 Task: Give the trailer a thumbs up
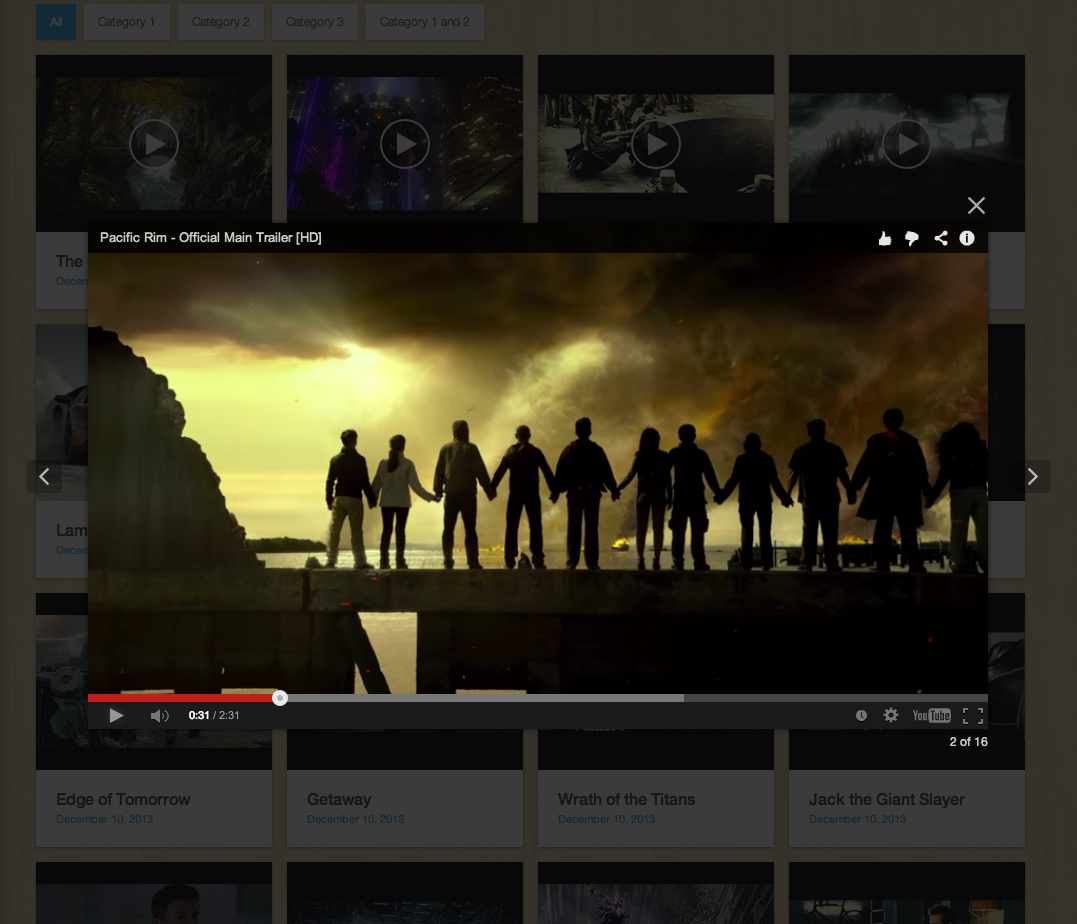[884, 238]
